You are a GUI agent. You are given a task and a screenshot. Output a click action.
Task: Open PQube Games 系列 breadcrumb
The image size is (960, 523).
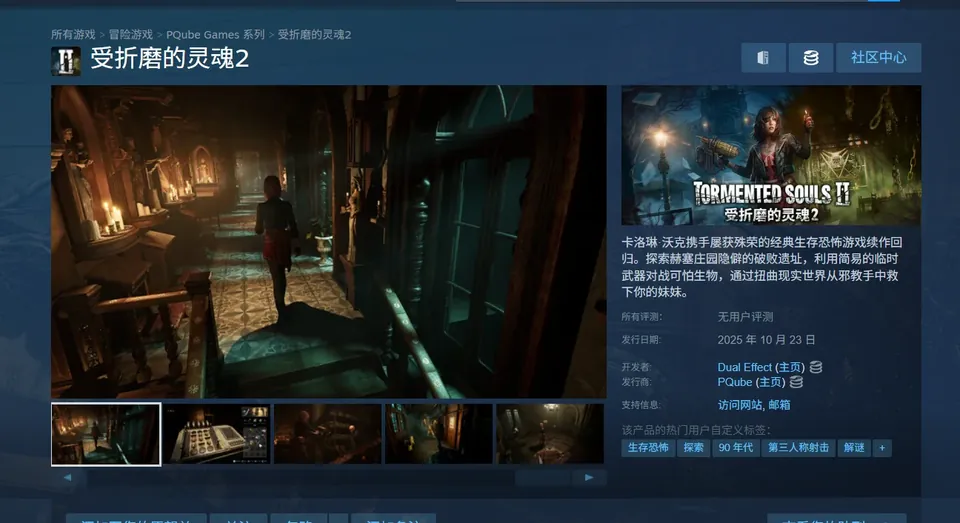click(x=215, y=35)
